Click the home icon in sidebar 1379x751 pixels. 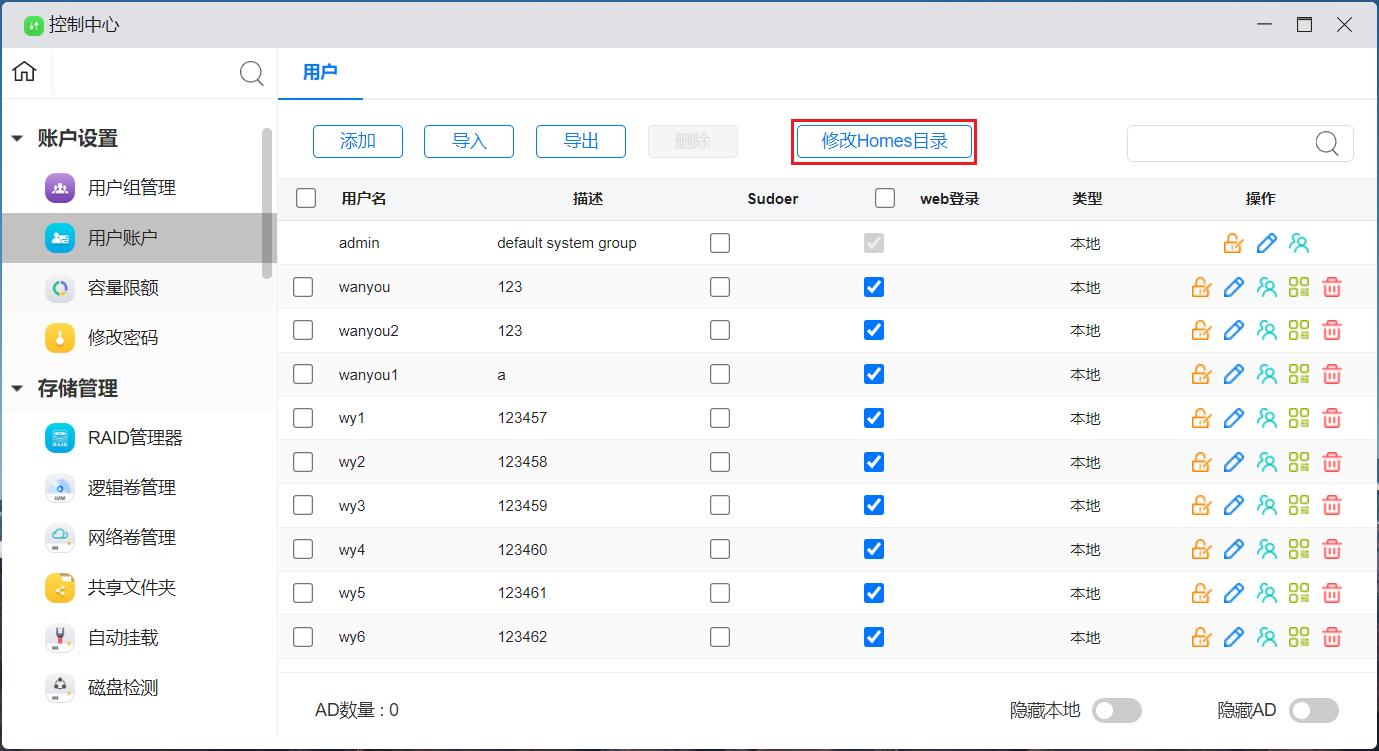(24, 72)
